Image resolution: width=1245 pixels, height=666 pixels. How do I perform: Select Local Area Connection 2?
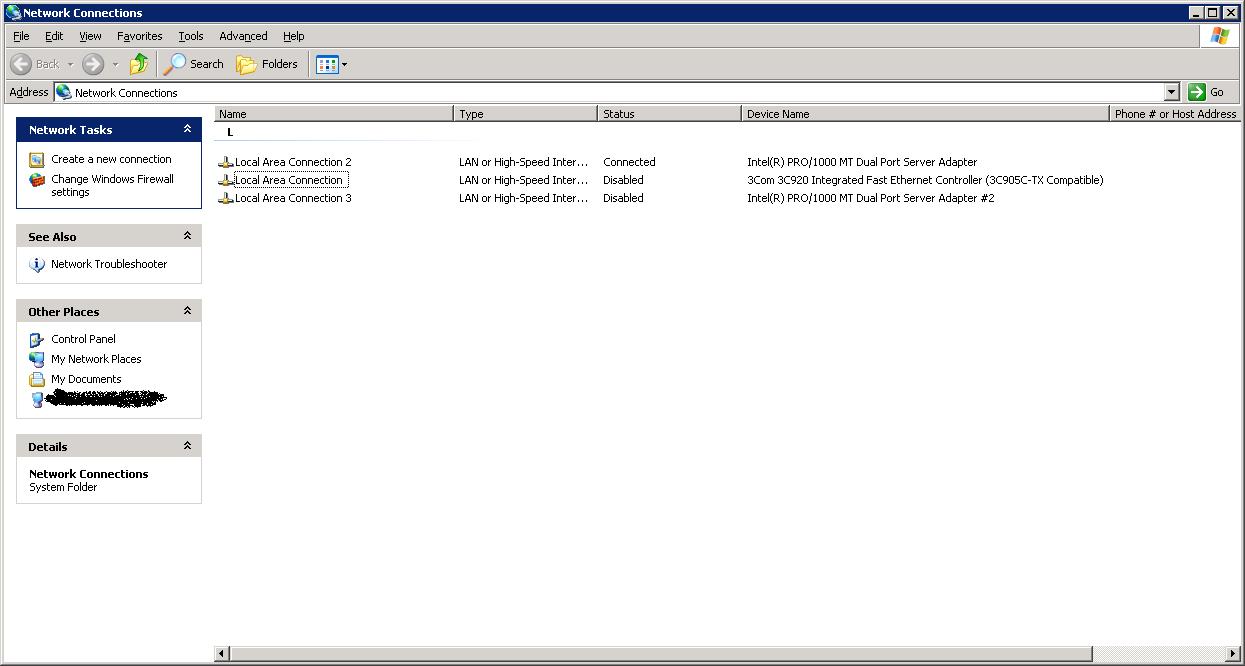293,162
